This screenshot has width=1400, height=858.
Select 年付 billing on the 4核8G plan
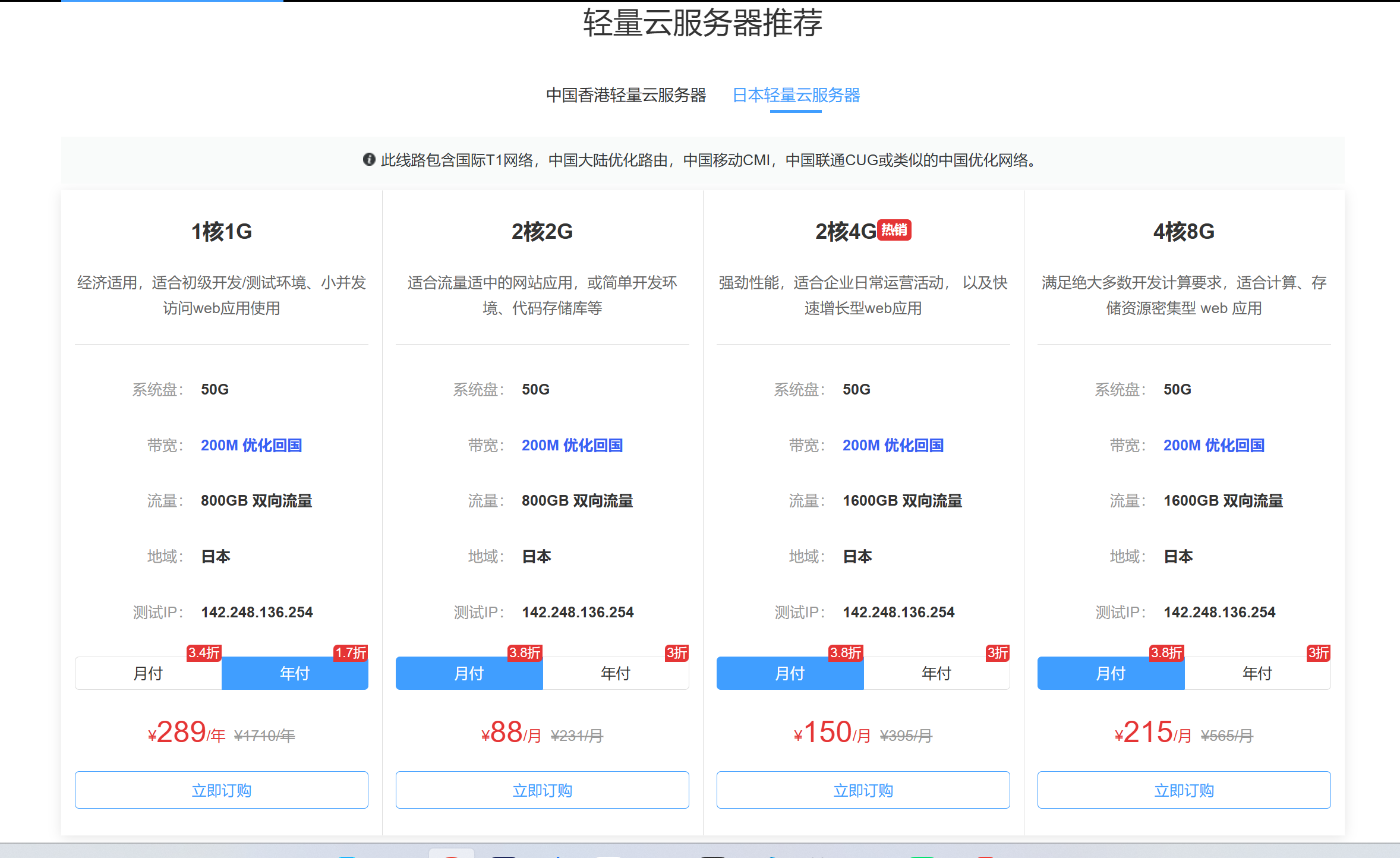pos(1257,673)
